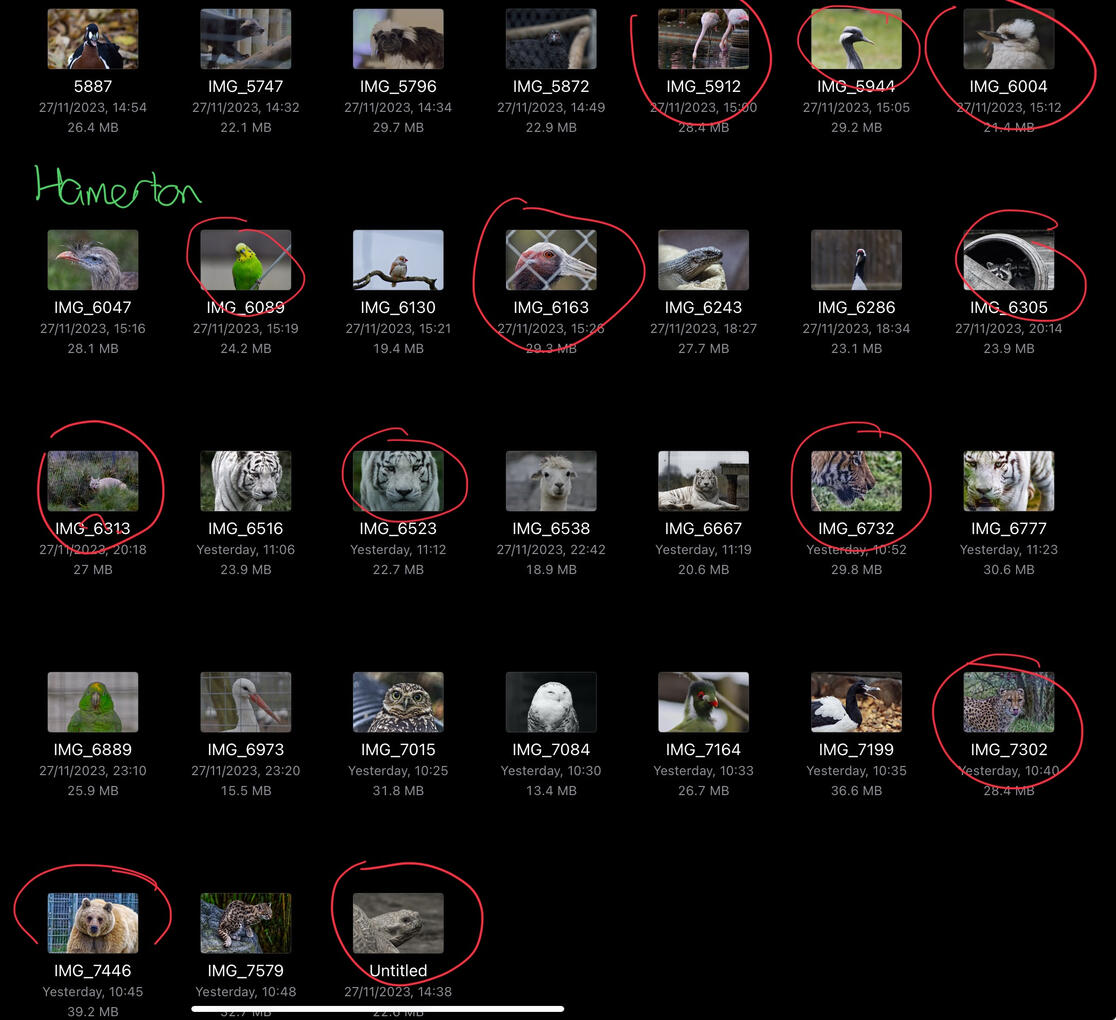Viewport: 1116px width, 1020px height.
Task: Select the IMG_7084 snowy owl thumbnail
Action: coord(551,702)
